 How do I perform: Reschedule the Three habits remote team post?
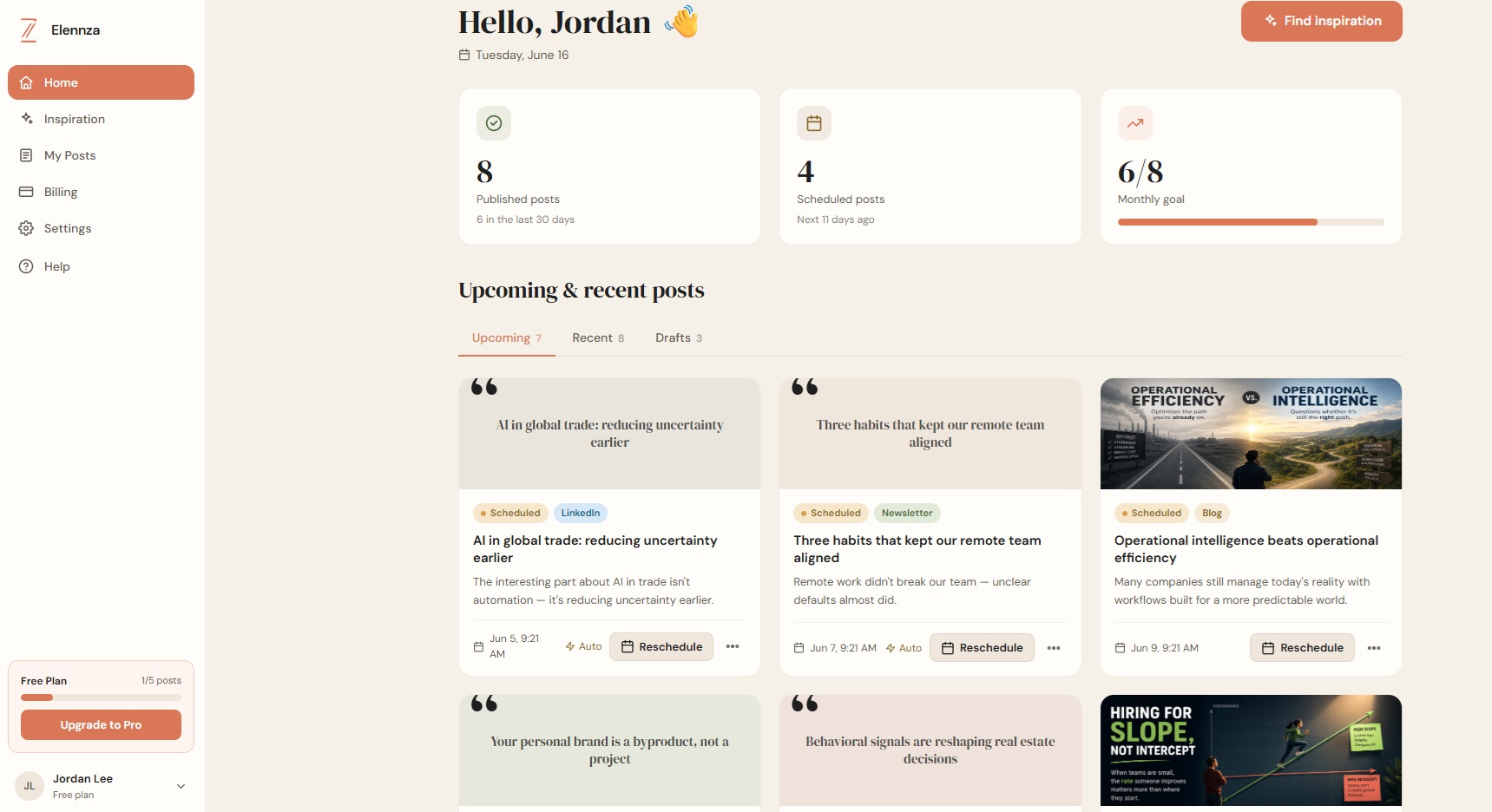(x=982, y=647)
